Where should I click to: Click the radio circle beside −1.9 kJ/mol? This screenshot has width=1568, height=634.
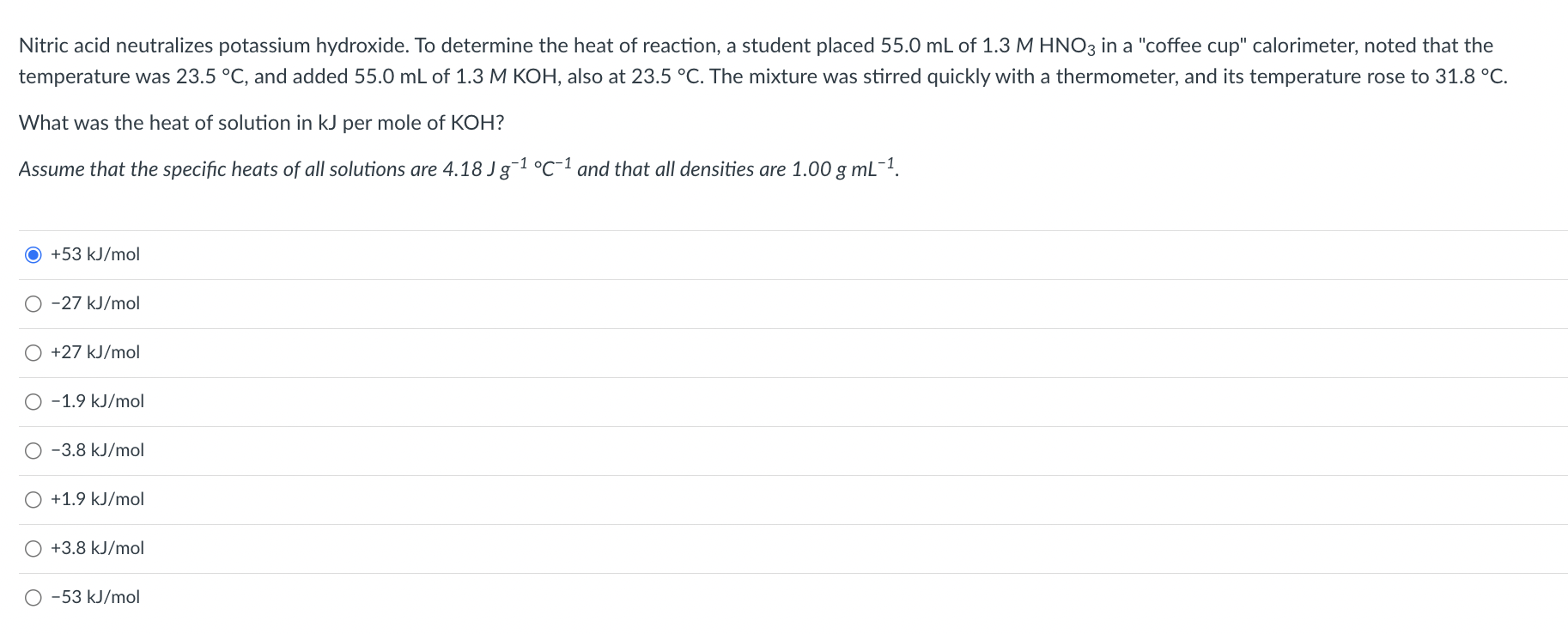pyautogui.click(x=33, y=401)
